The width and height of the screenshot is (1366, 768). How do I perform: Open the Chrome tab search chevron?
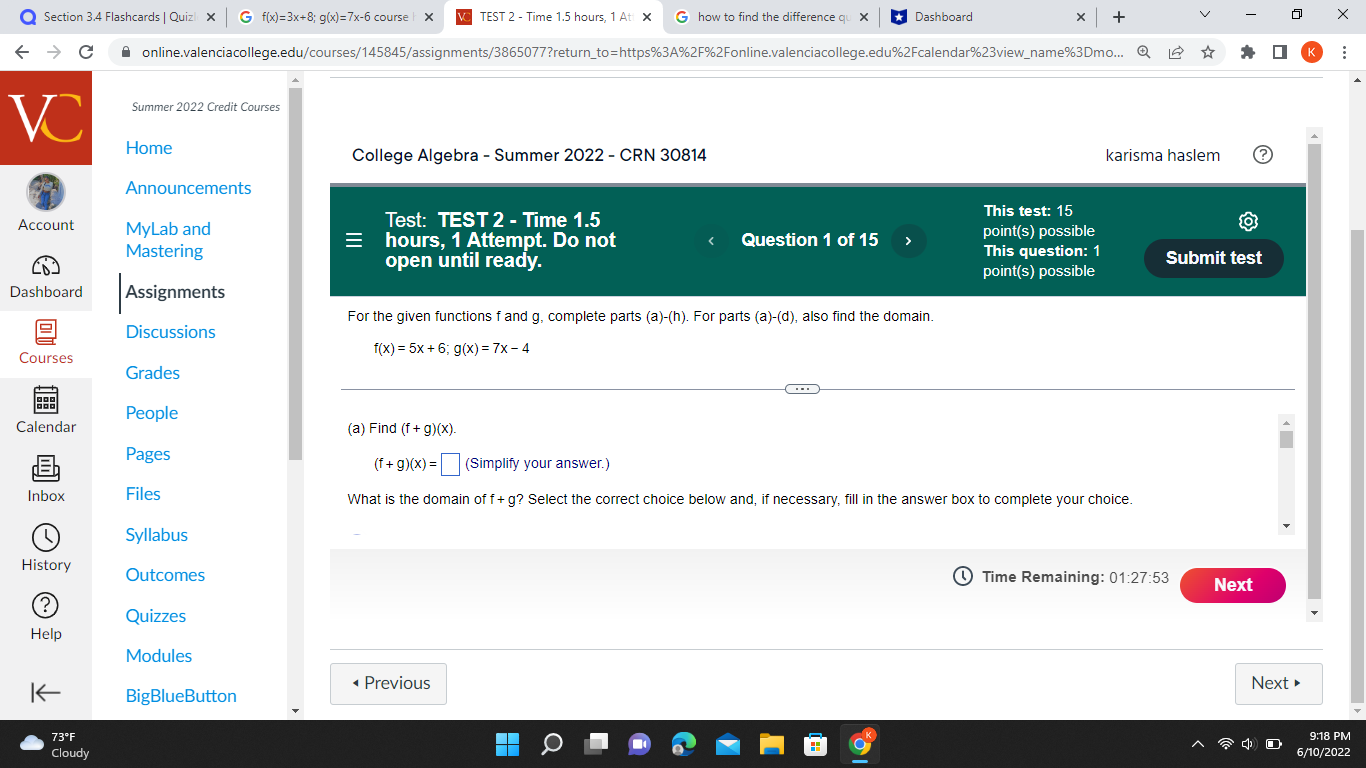1203,16
